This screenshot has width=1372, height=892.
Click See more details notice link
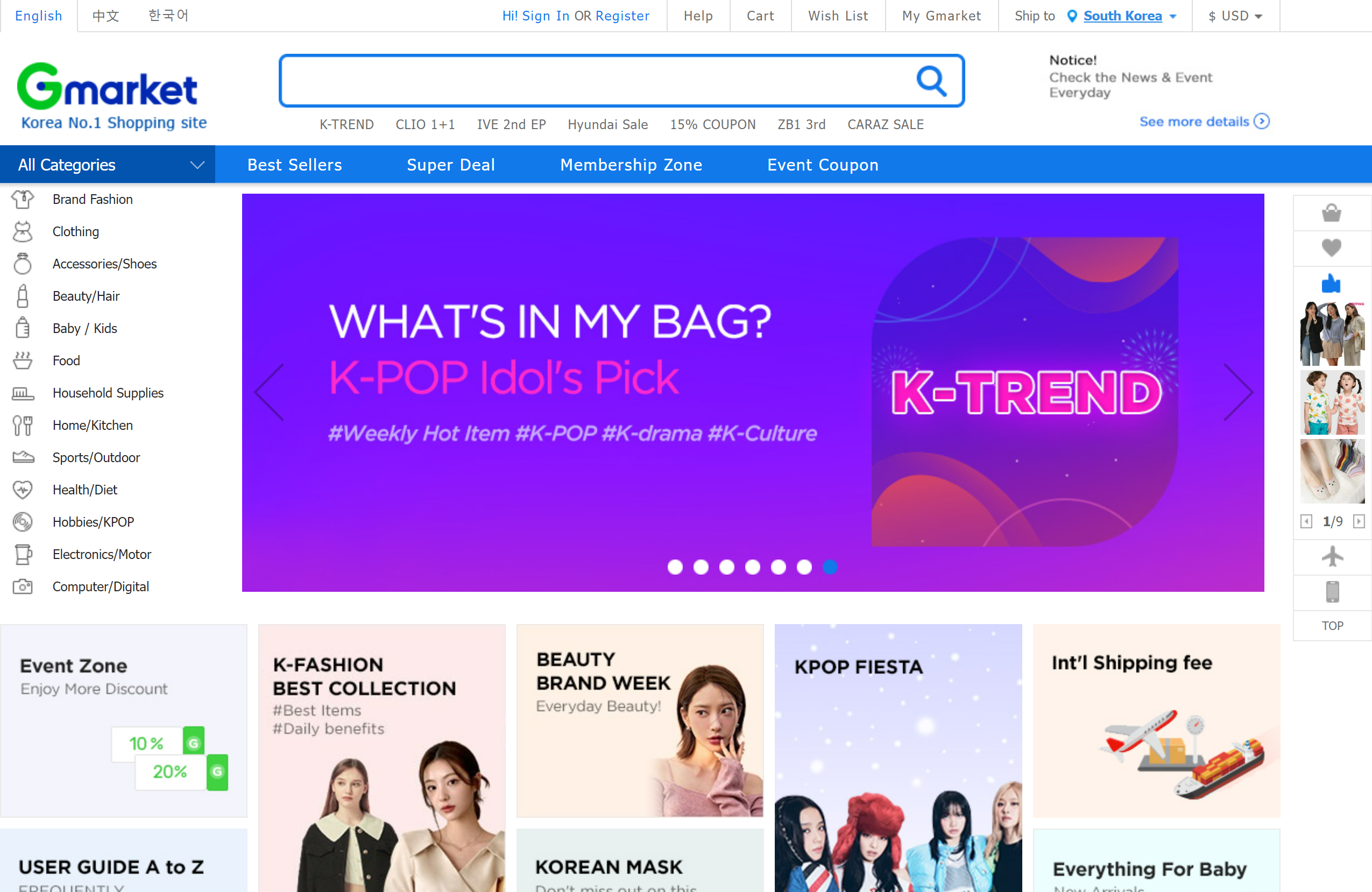(1204, 122)
